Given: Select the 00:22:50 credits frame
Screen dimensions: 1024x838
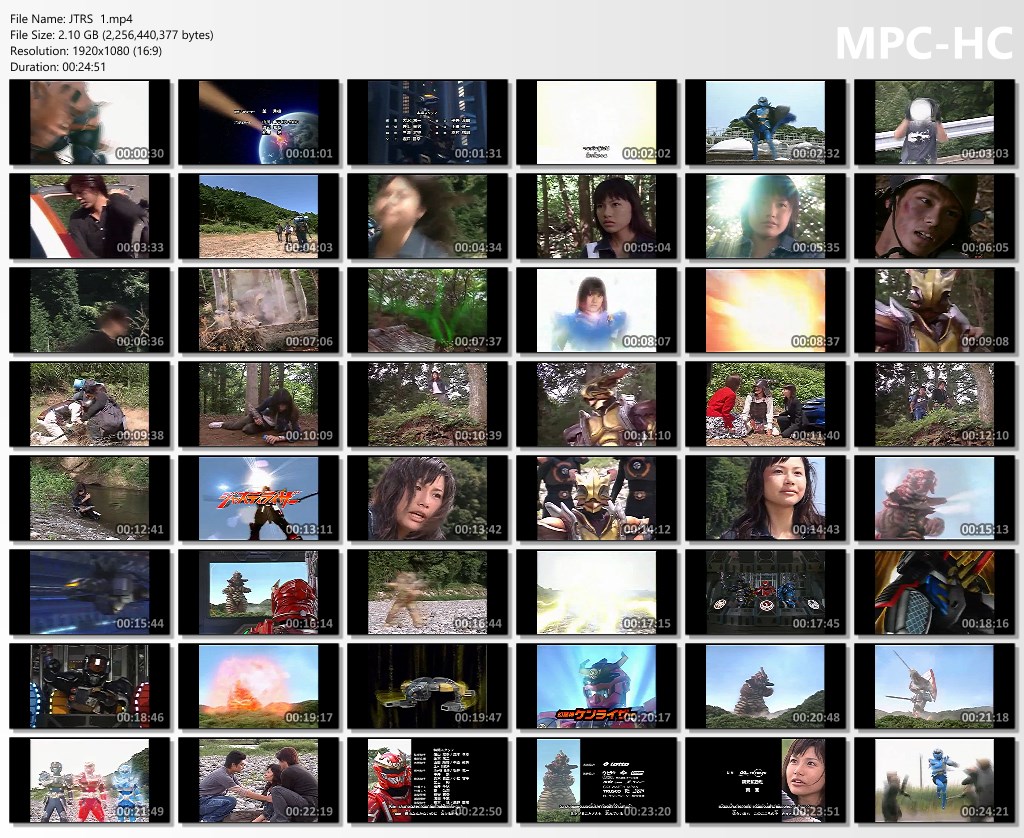Looking at the screenshot, I should click(x=428, y=781).
